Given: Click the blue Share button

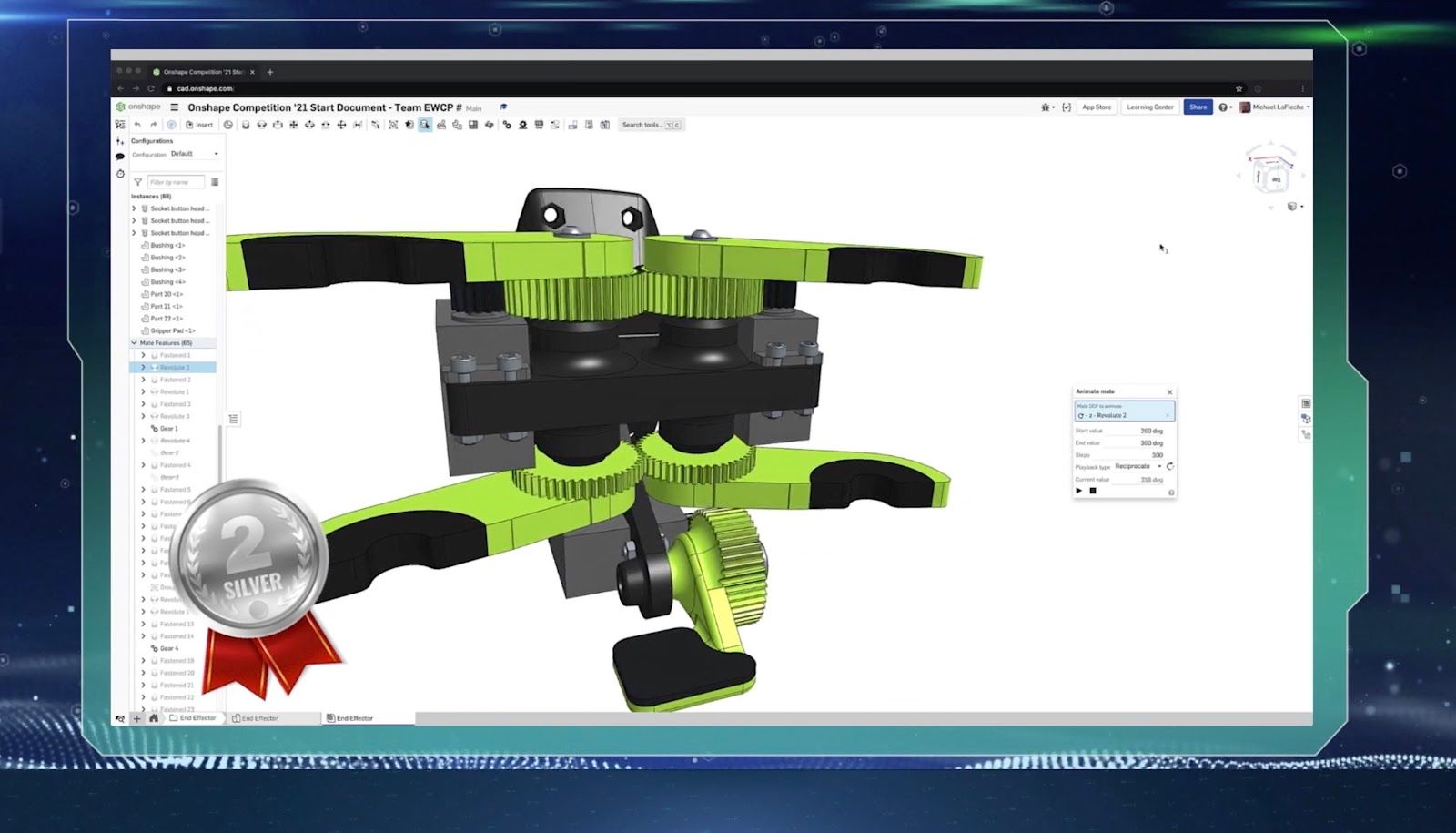Looking at the screenshot, I should coord(1198,107).
